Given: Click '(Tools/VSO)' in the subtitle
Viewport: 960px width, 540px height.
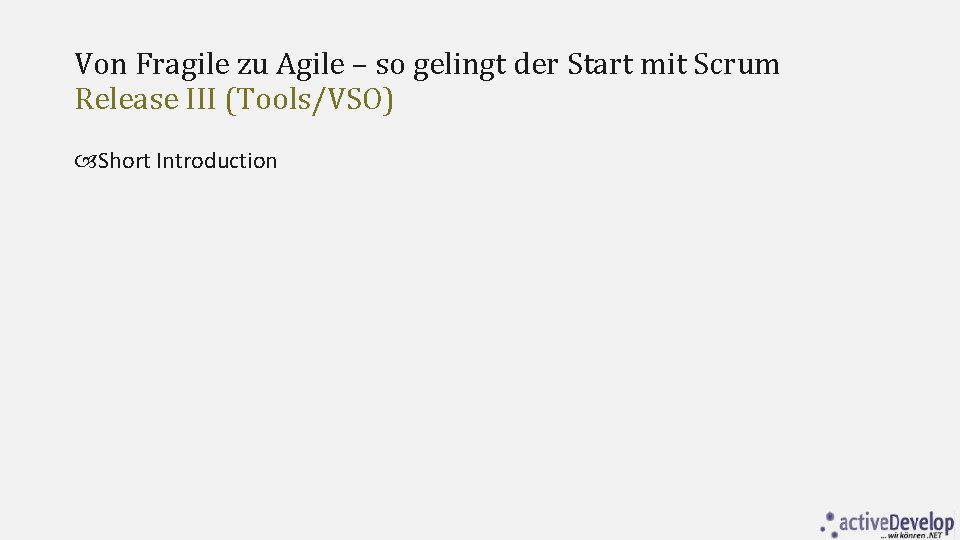Looking at the screenshot, I should coord(309,100).
